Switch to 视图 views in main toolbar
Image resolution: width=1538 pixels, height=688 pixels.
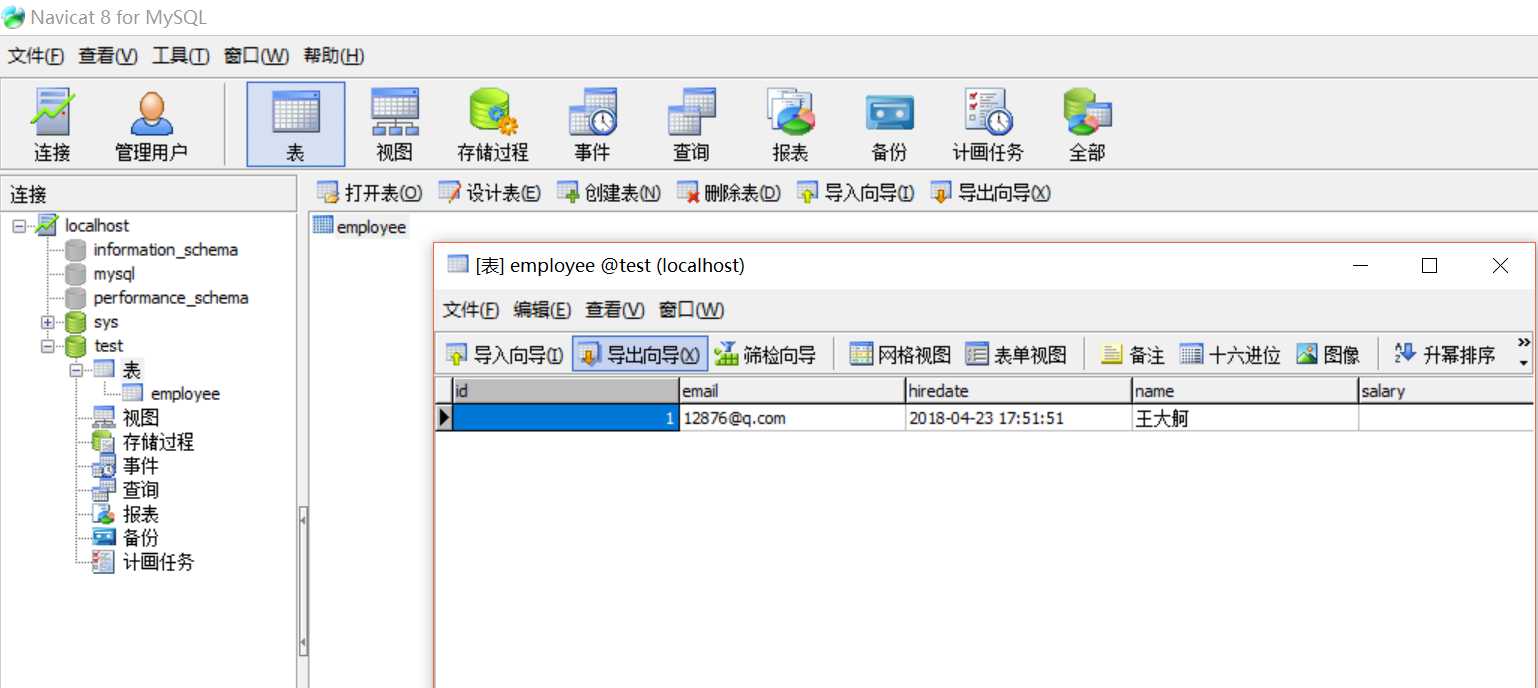[x=394, y=125]
